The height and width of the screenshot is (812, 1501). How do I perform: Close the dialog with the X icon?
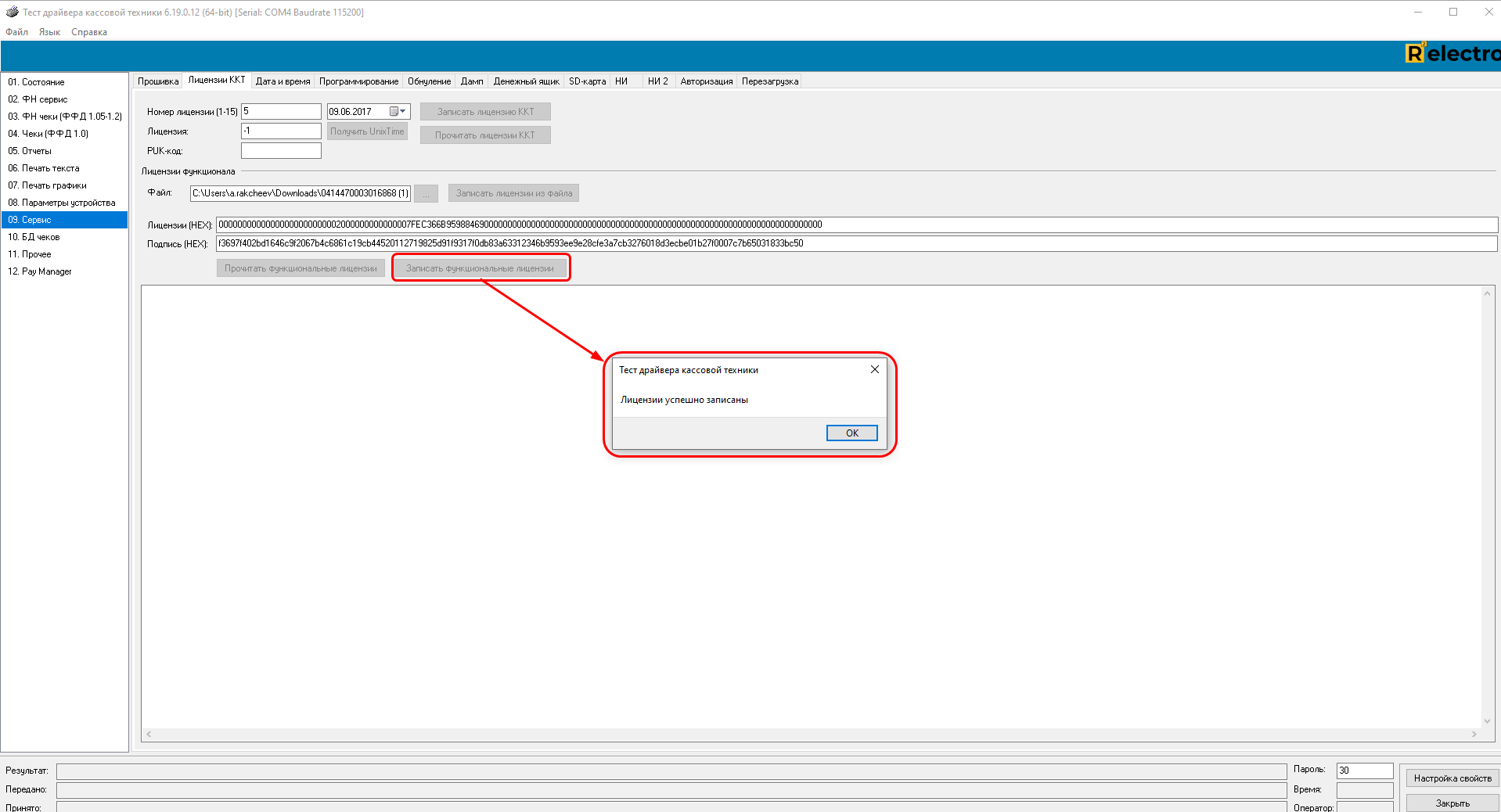874,369
